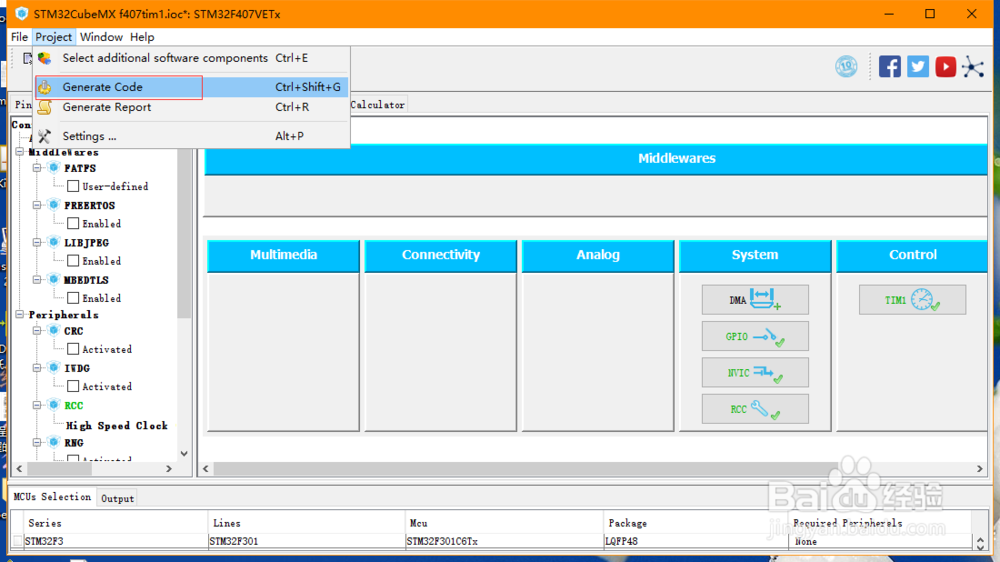Click the FATFS middleware cube icon
Viewport: 1000px width, 562px height.
click(54, 168)
